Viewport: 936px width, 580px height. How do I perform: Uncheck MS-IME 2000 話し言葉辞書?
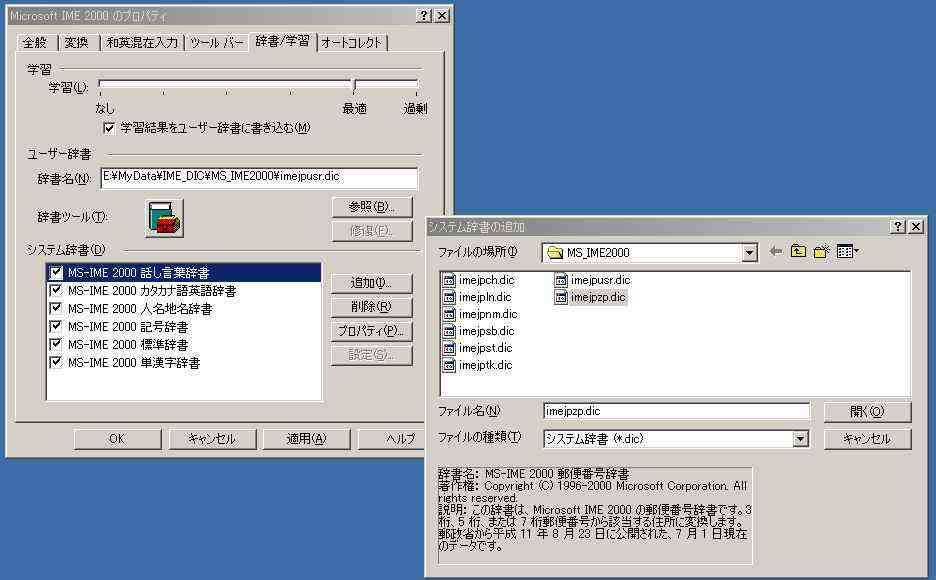click(x=56, y=273)
